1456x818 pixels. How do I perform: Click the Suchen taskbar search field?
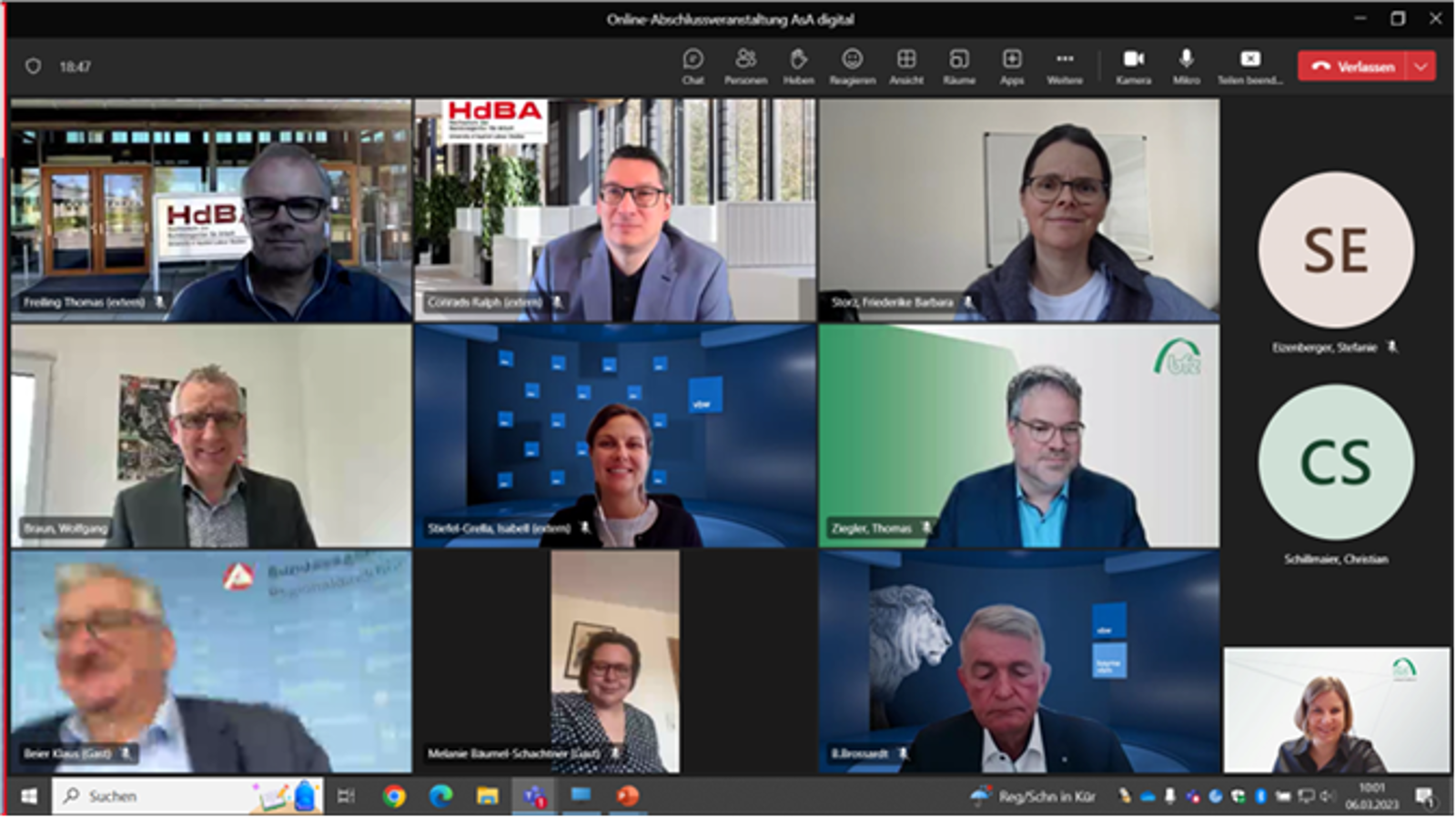click(187, 796)
